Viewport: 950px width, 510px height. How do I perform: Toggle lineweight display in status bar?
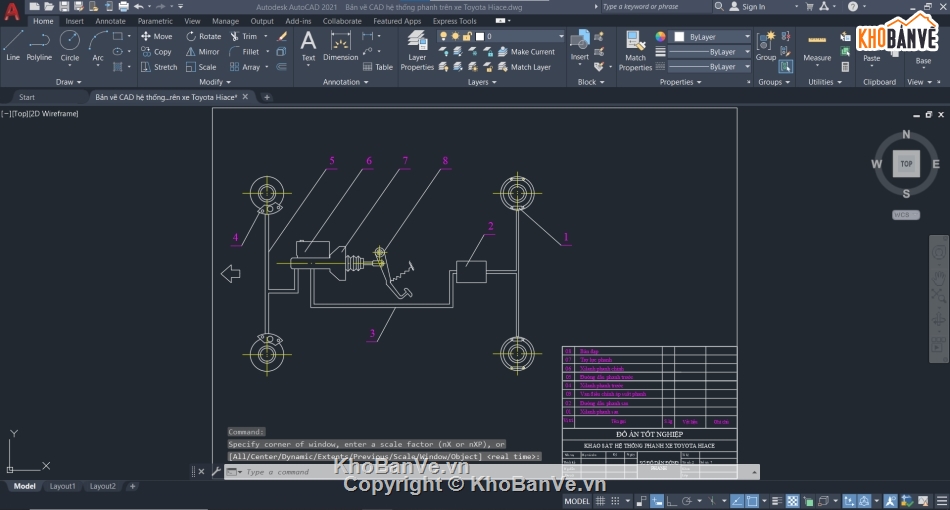[x=777, y=501]
